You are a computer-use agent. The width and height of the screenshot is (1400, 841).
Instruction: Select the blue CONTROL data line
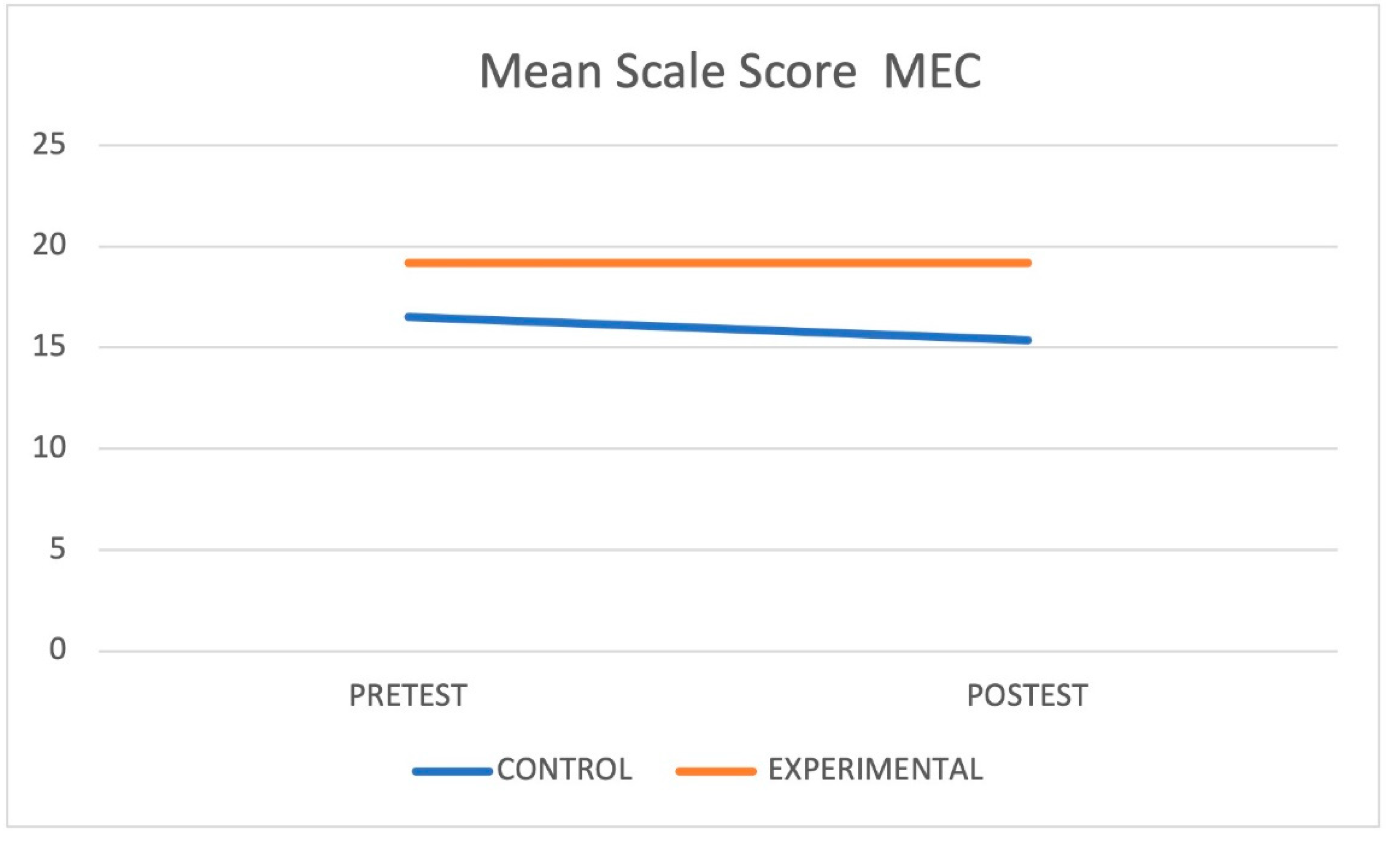point(718,329)
